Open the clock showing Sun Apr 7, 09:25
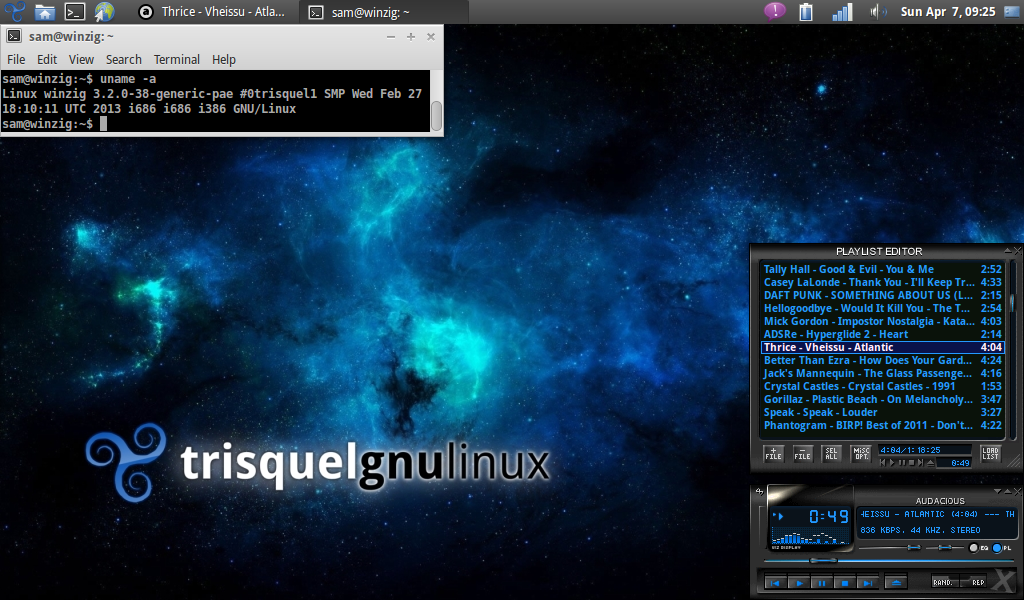Screen dimensions: 1024x600 pos(948,12)
